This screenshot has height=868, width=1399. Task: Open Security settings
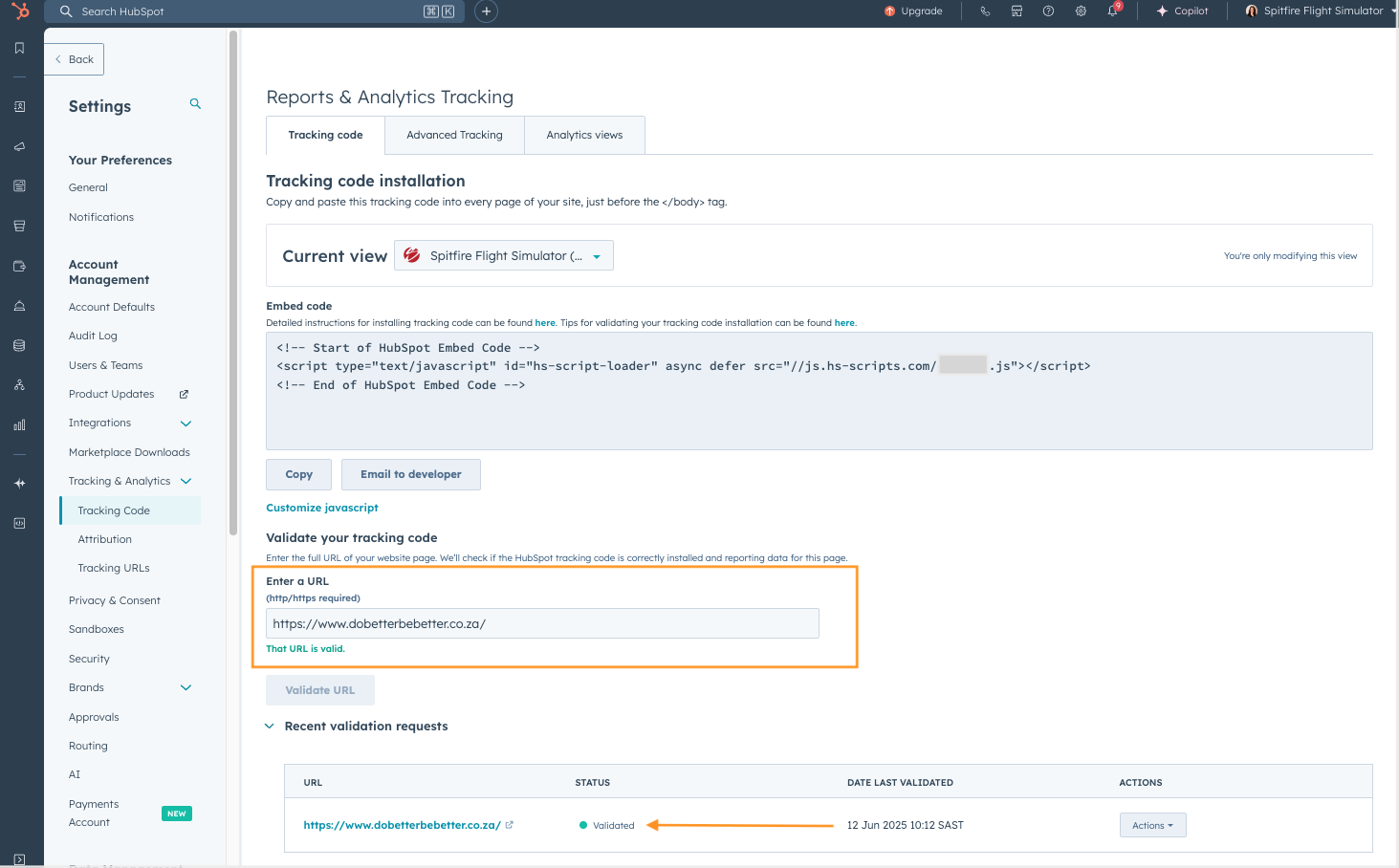(x=89, y=659)
